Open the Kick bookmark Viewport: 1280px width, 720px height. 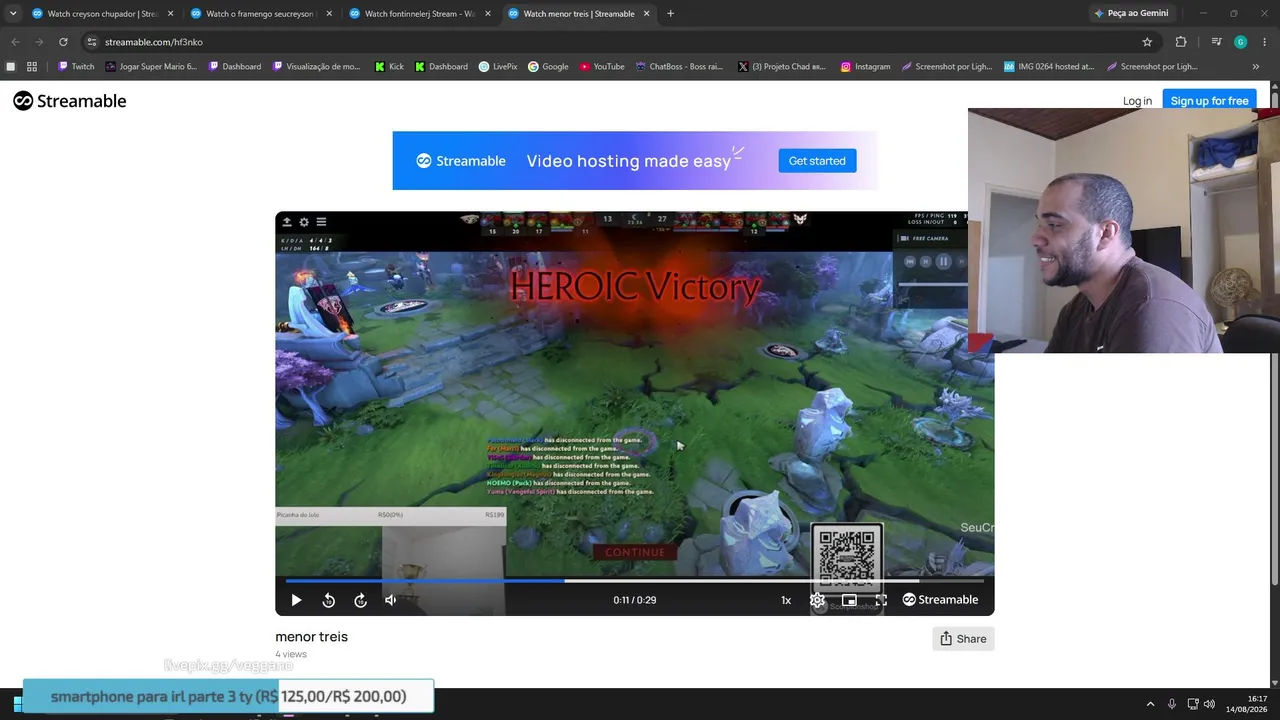(x=389, y=67)
